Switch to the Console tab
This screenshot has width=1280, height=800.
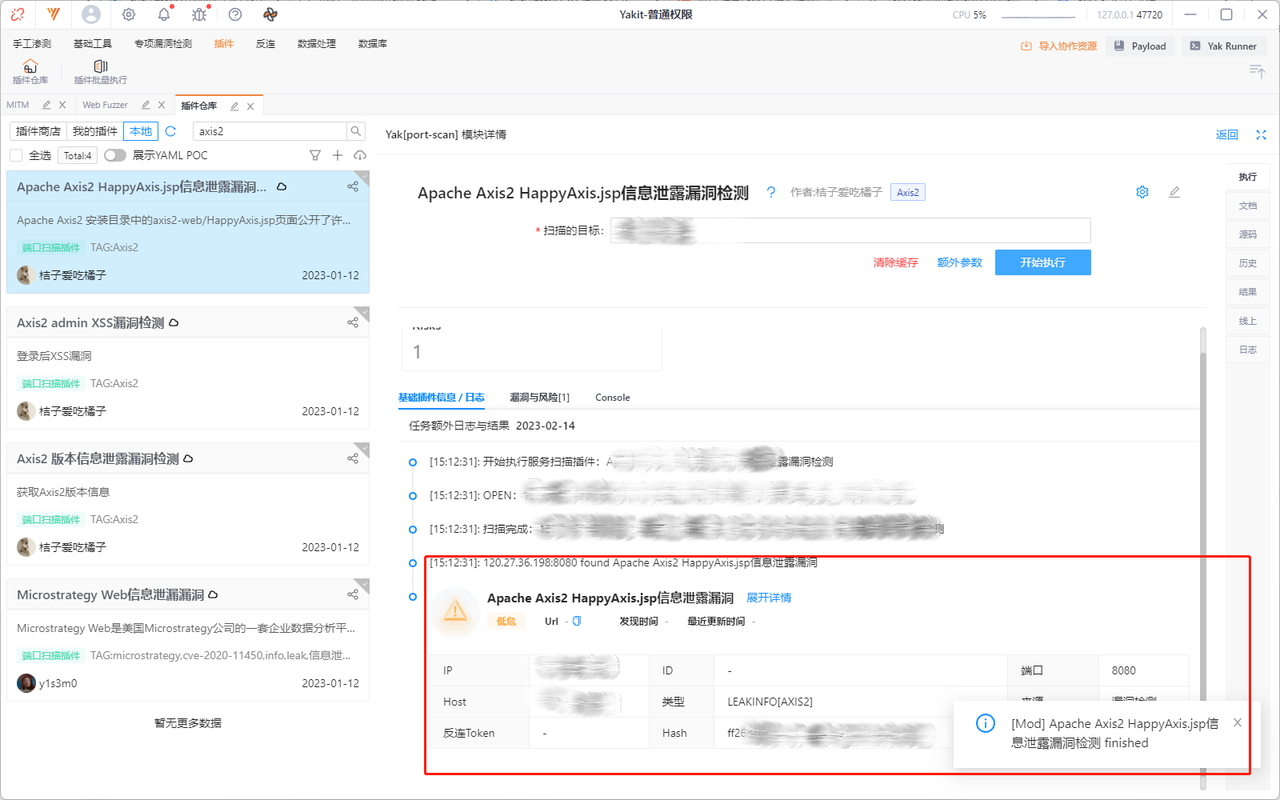pyautogui.click(x=613, y=397)
